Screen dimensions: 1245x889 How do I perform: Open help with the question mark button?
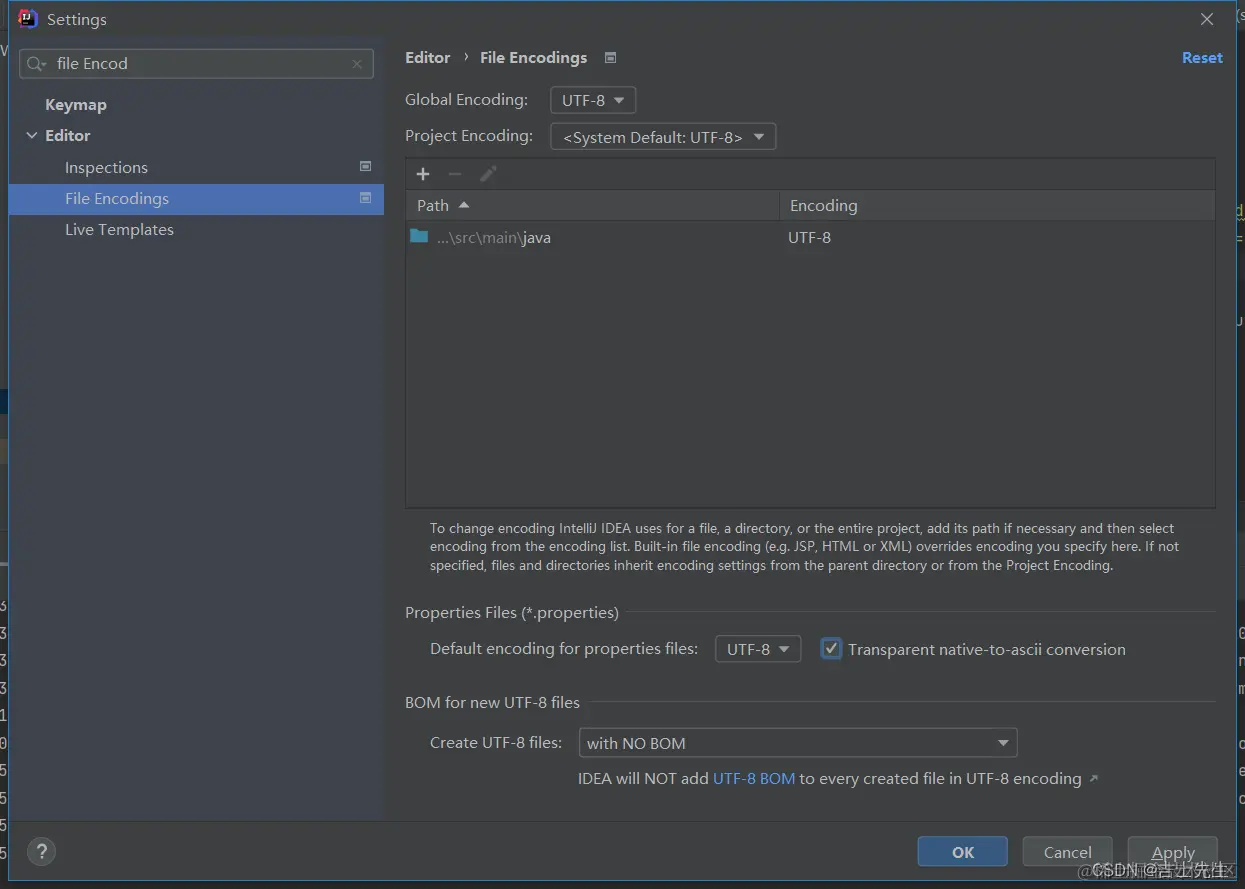click(x=41, y=852)
